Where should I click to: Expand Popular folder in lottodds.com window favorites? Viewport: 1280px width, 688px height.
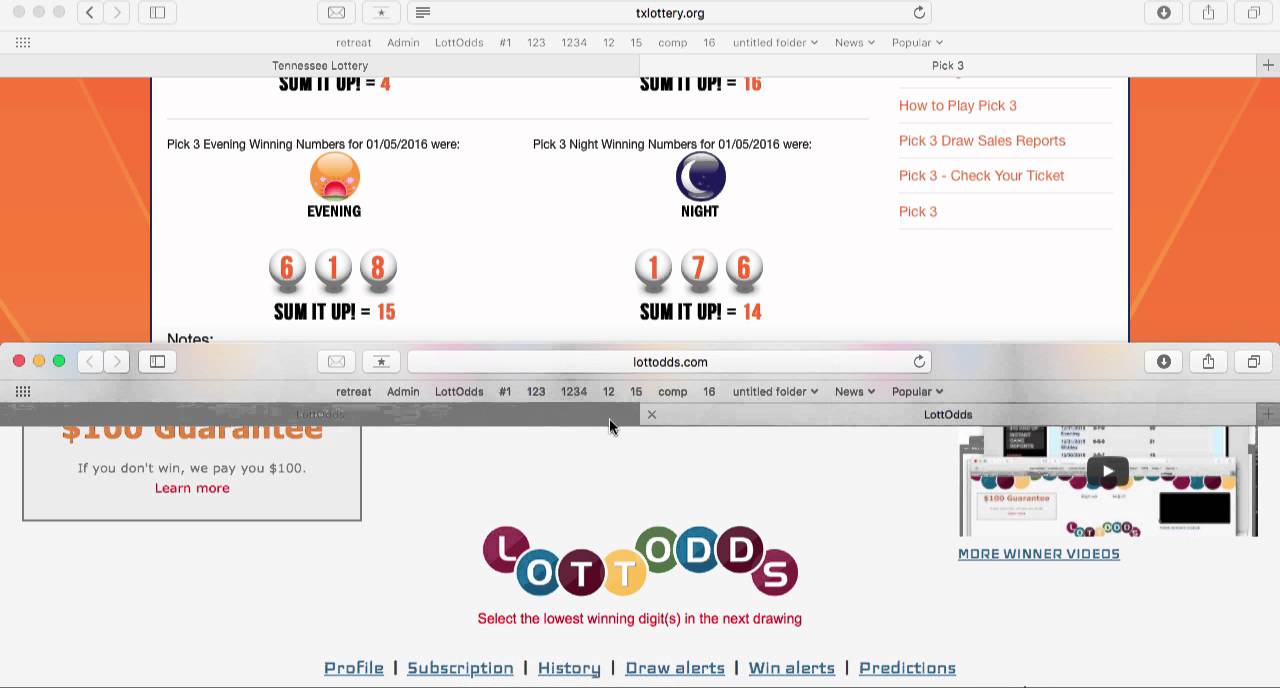[x=917, y=391]
